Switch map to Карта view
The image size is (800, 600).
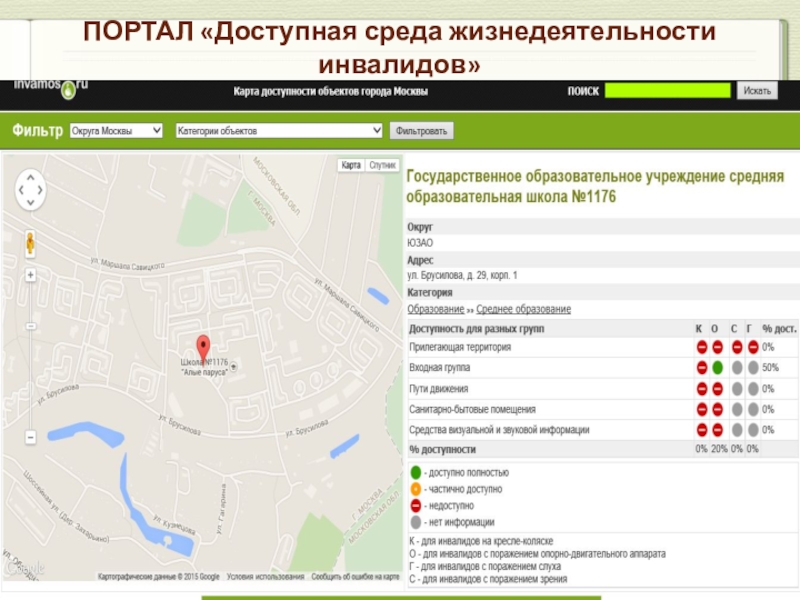point(351,165)
